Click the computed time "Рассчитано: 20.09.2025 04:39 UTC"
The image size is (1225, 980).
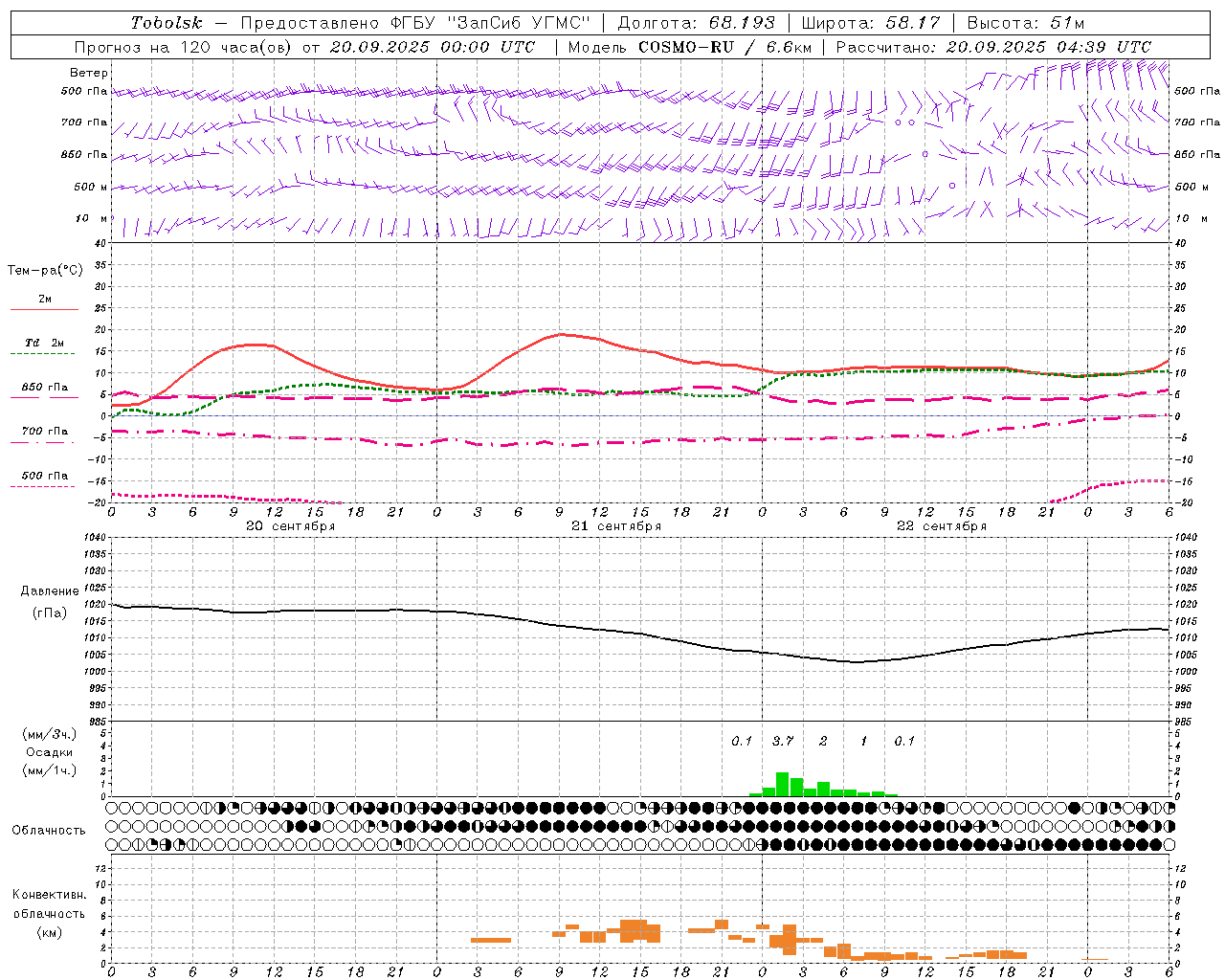(993, 47)
